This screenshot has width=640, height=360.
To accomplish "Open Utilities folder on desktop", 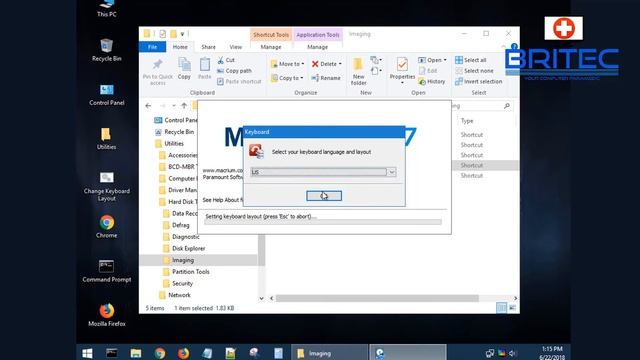I will coord(106,139).
